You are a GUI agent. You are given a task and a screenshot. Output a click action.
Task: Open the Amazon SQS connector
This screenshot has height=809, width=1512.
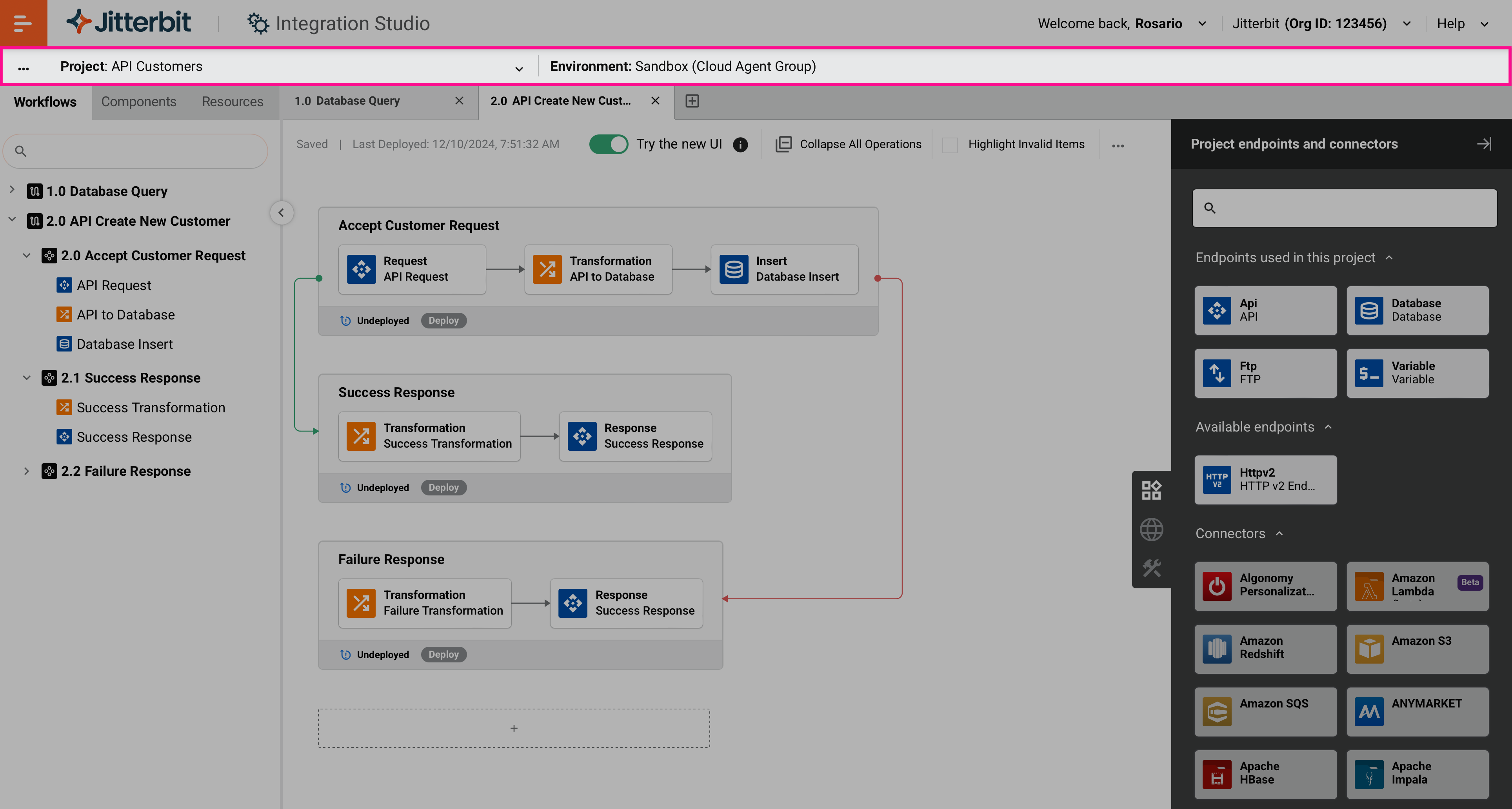1265,712
